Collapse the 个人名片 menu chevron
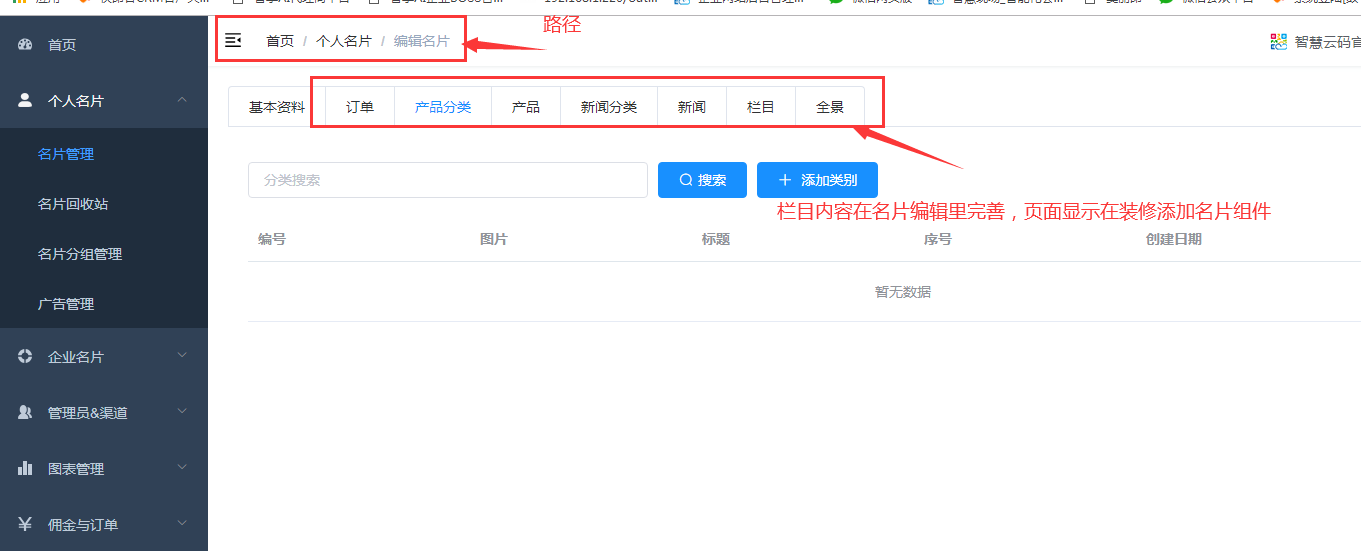Screen dimensions: 1361x551 coord(182,100)
